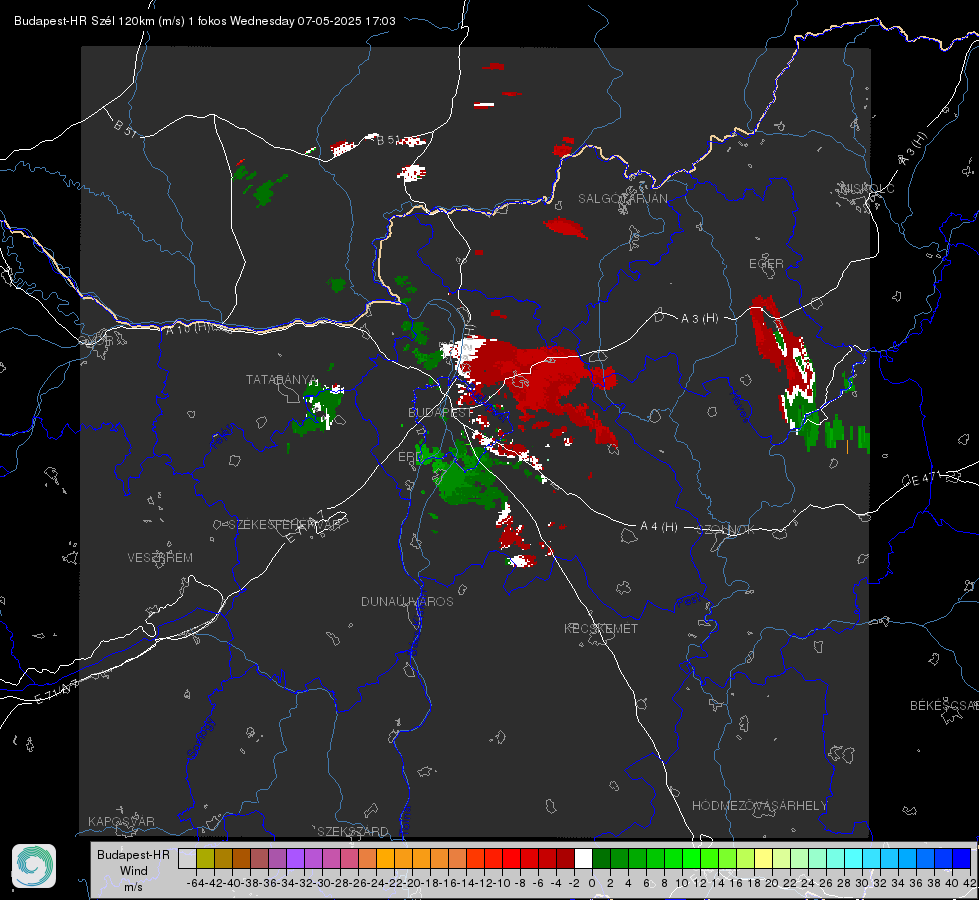Image resolution: width=979 pixels, height=900 pixels.
Task: Select the light gray swatch left of -64
Action: click(187, 858)
